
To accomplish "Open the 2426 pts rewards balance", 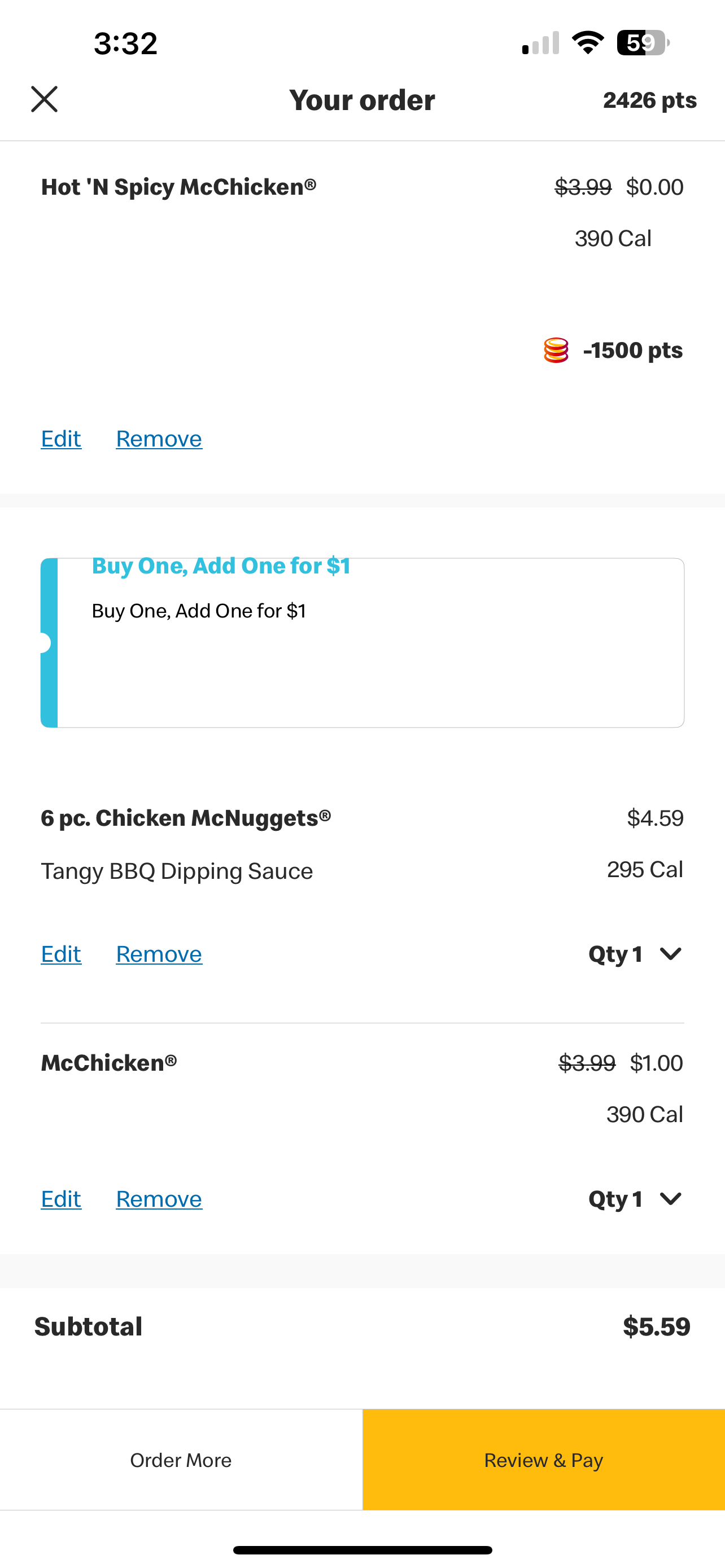I will (x=649, y=100).
